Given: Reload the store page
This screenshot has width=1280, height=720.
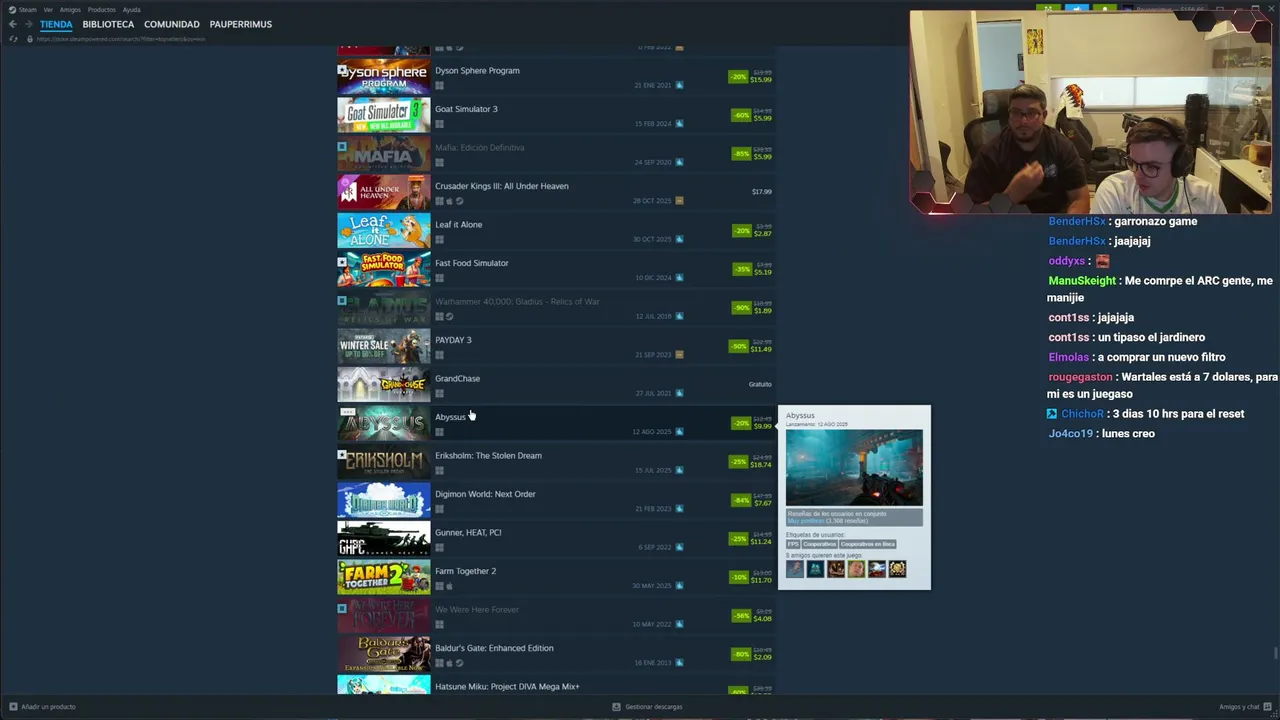Looking at the screenshot, I should coord(13,39).
